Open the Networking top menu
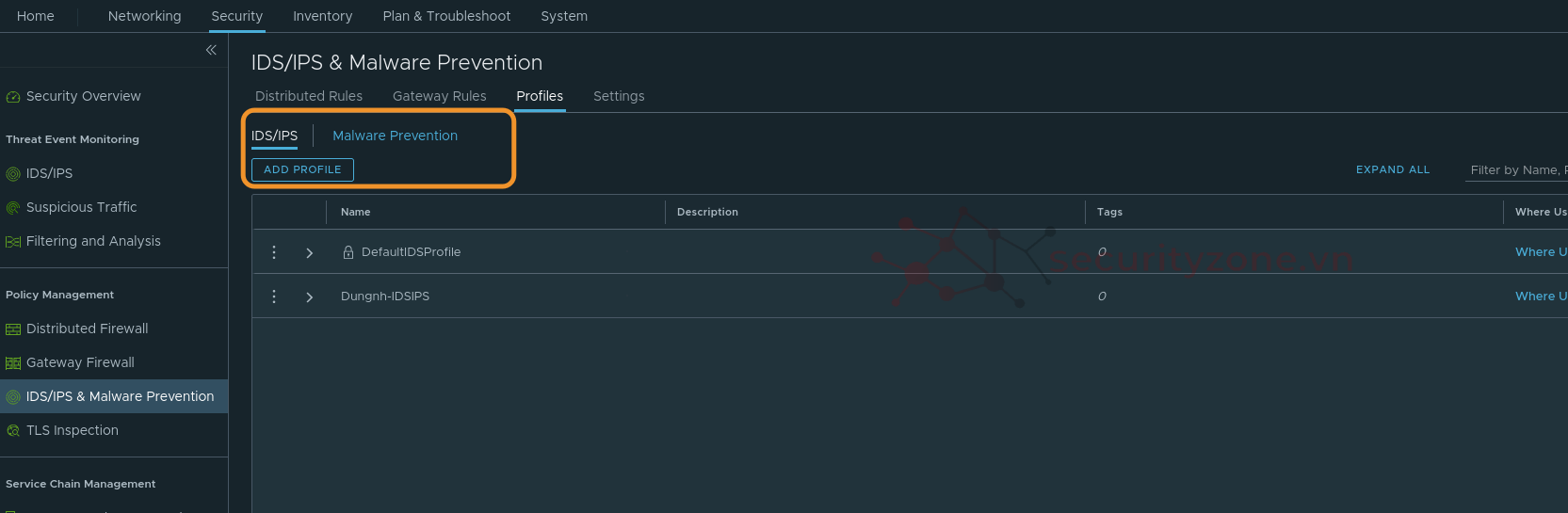Screen dimensions: 1568x513 coord(144,16)
